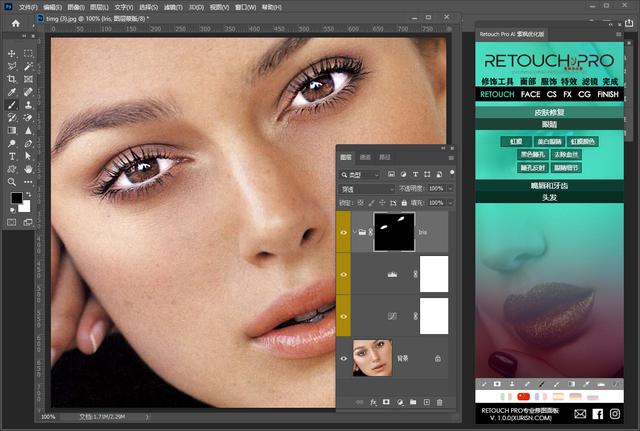
Task: Select the Rectangular Marquee tool
Action: pos(28,53)
